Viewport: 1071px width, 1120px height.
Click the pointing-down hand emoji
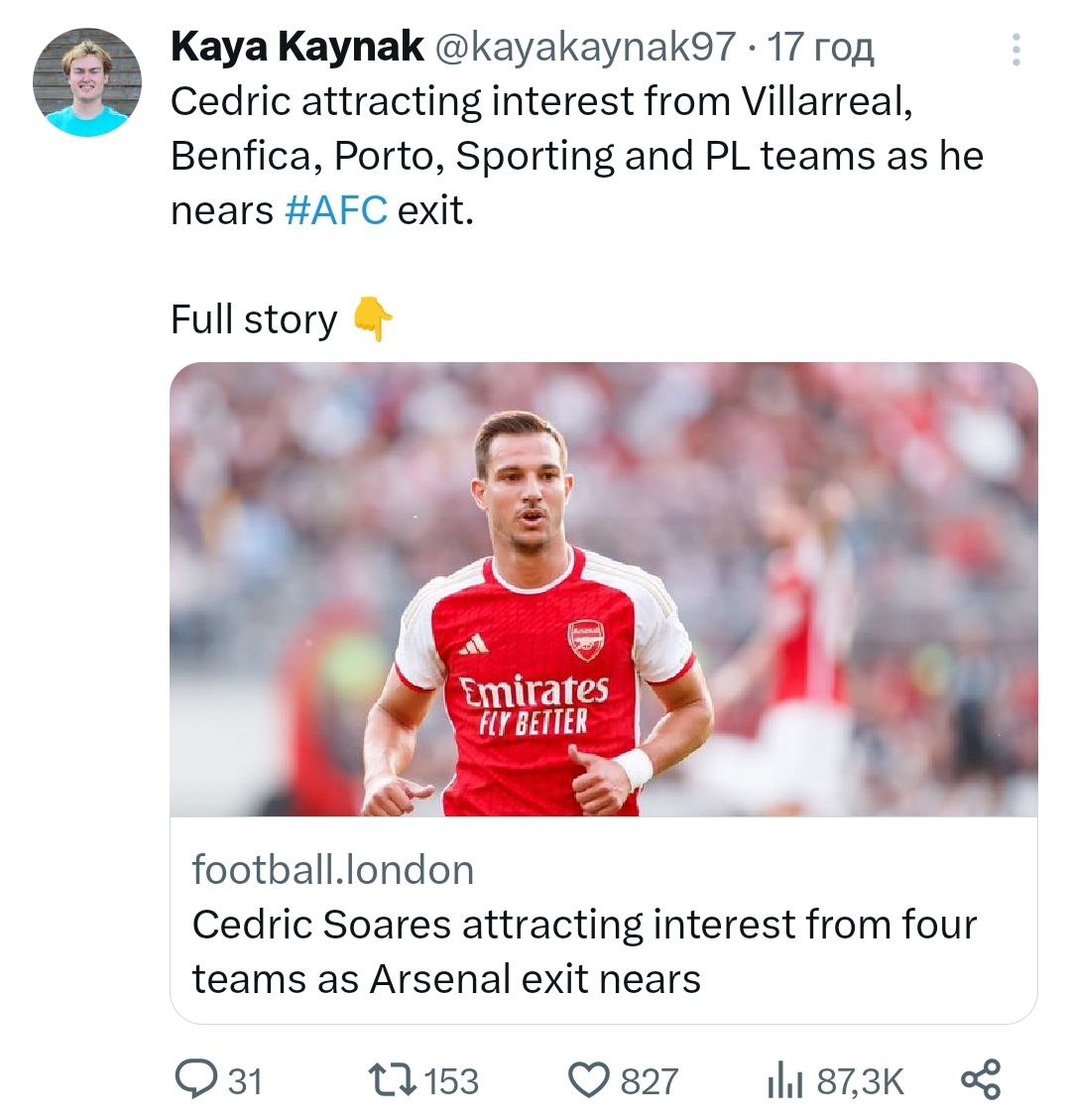click(x=373, y=319)
